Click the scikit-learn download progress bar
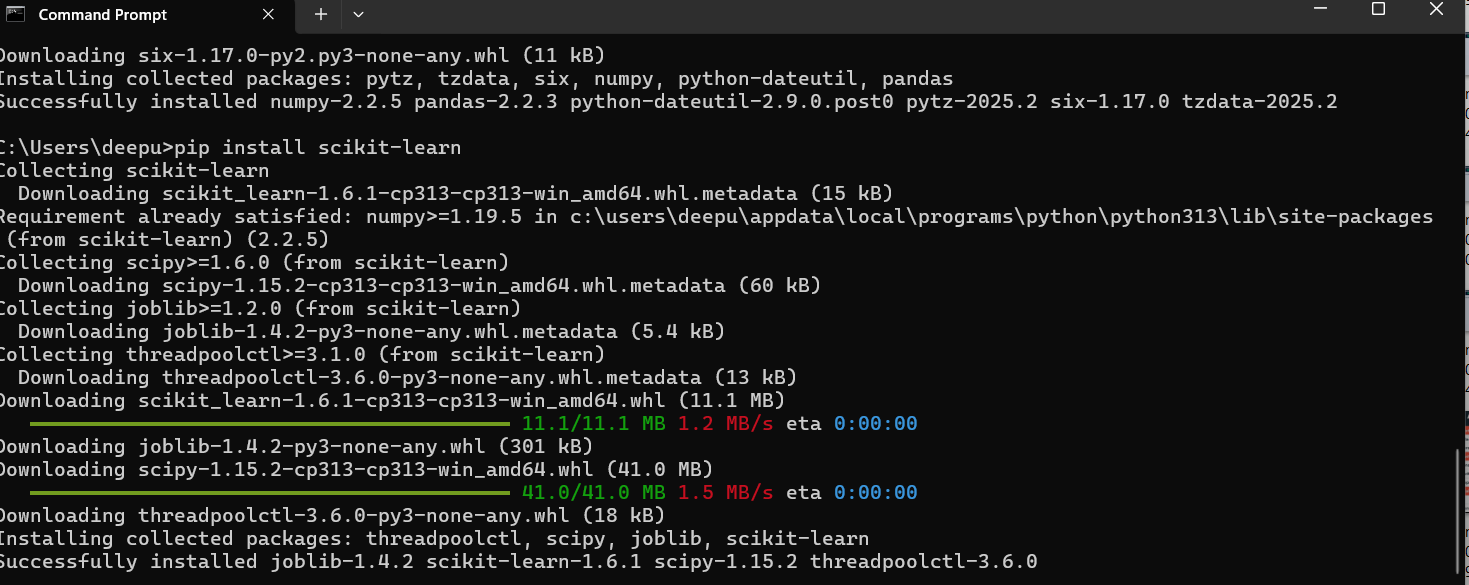 click(x=269, y=423)
